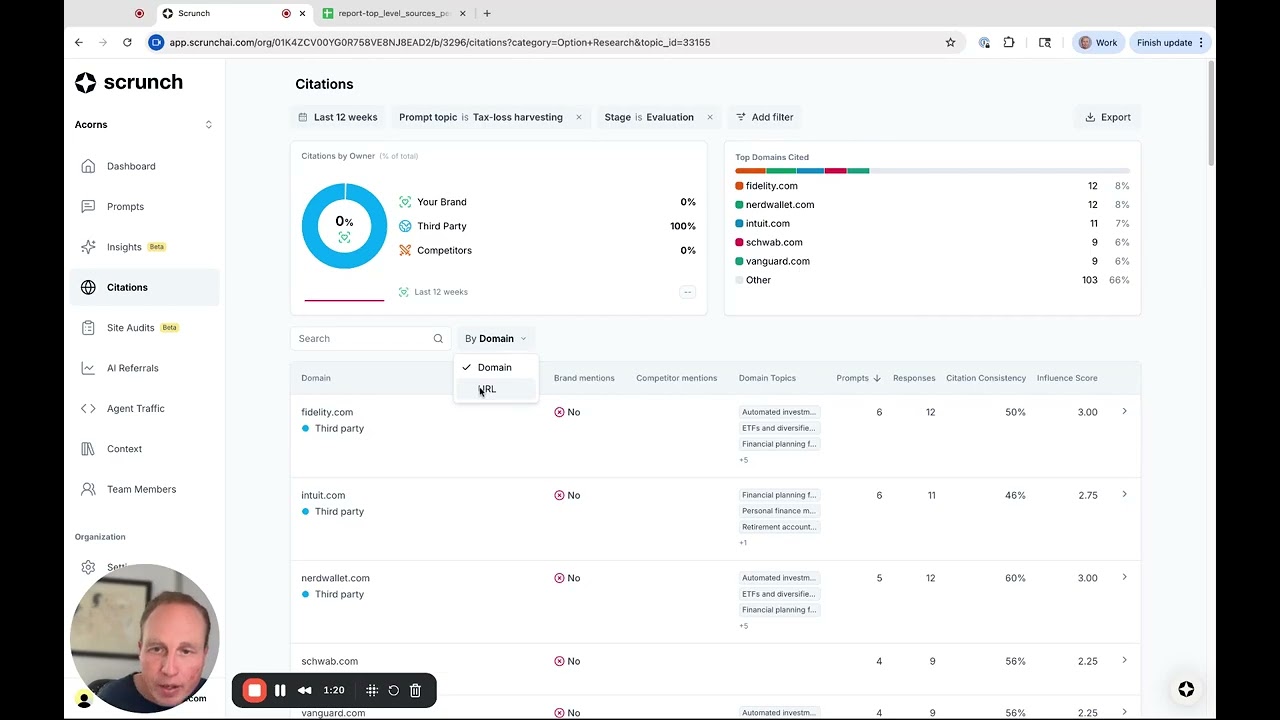Click the search magnifier icon
The image size is (1280, 720).
[x=438, y=338]
